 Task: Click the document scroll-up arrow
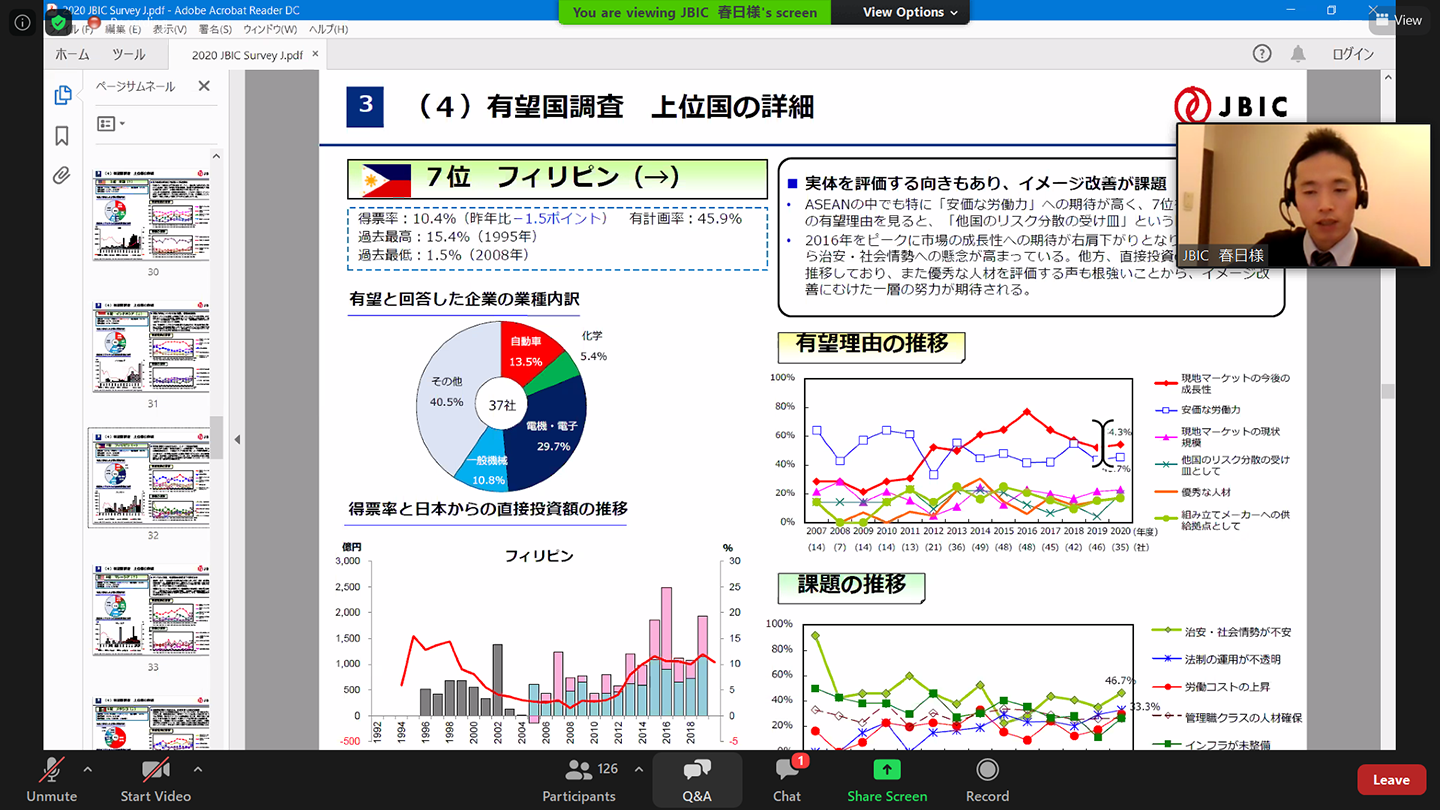point(1387,77)
